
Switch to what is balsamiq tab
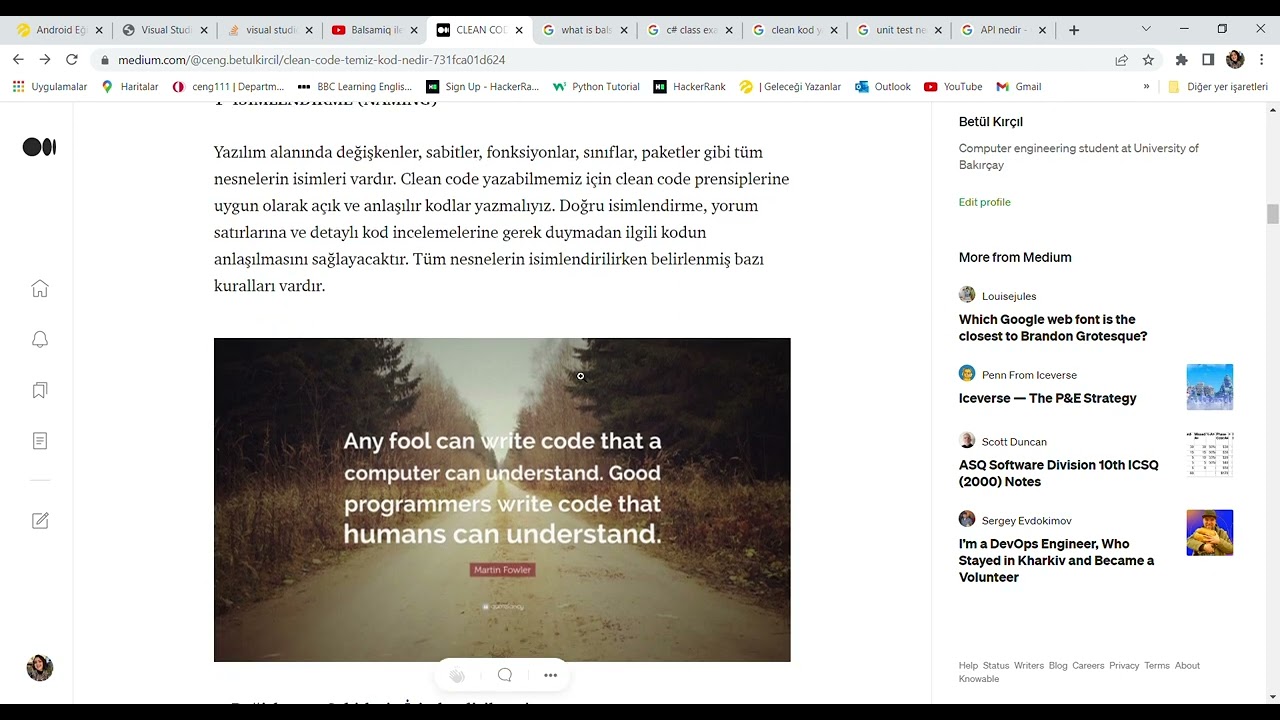(x=585, y=30)
